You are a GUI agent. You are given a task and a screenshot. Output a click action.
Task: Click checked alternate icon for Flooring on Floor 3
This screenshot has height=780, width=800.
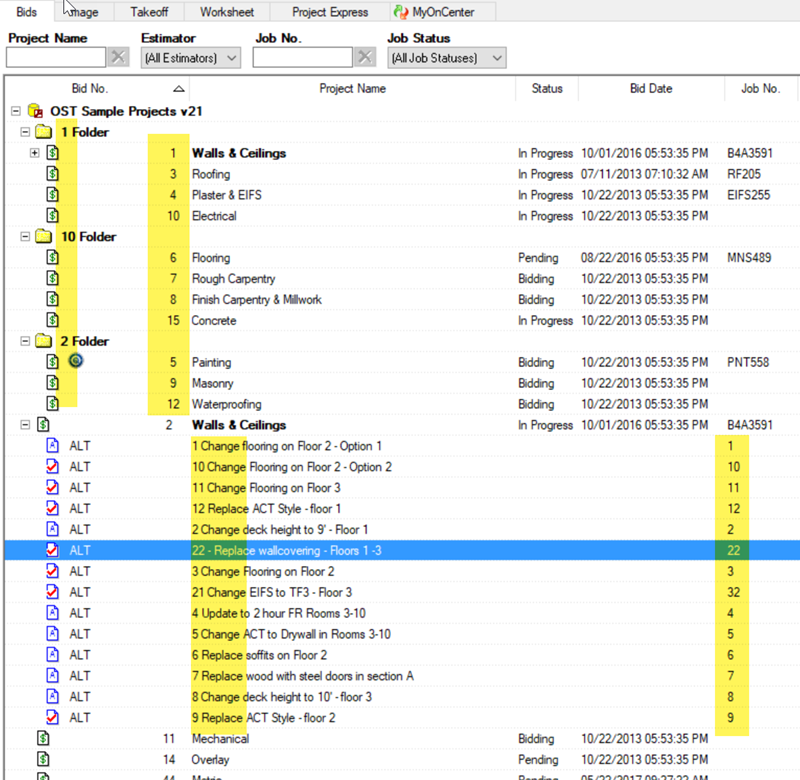click(53, 487)
